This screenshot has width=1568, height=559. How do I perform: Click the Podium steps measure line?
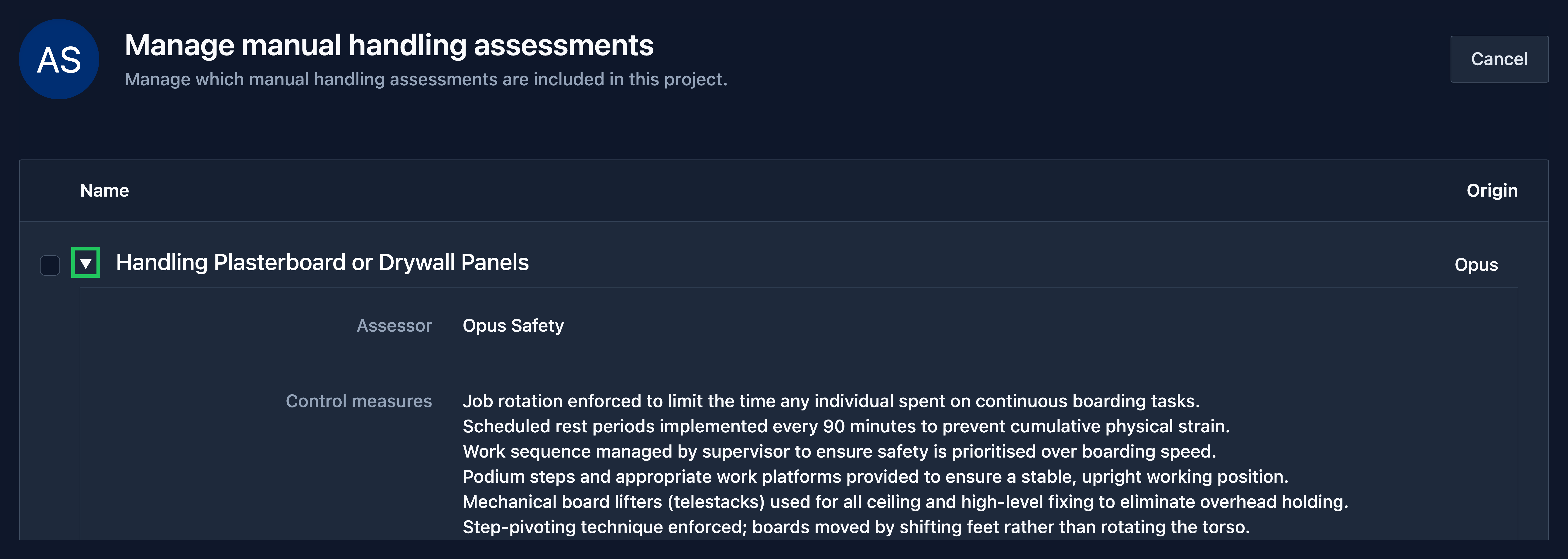[x=875, y=477]
